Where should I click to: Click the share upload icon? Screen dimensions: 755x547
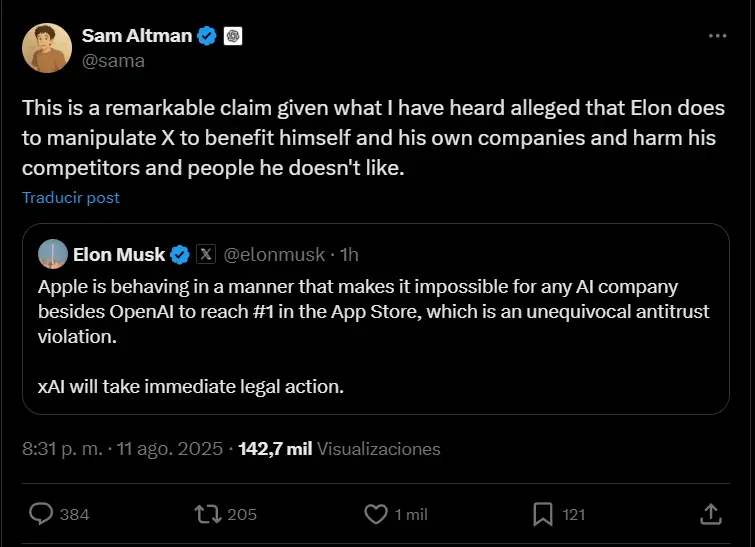(x=711, y=513)
